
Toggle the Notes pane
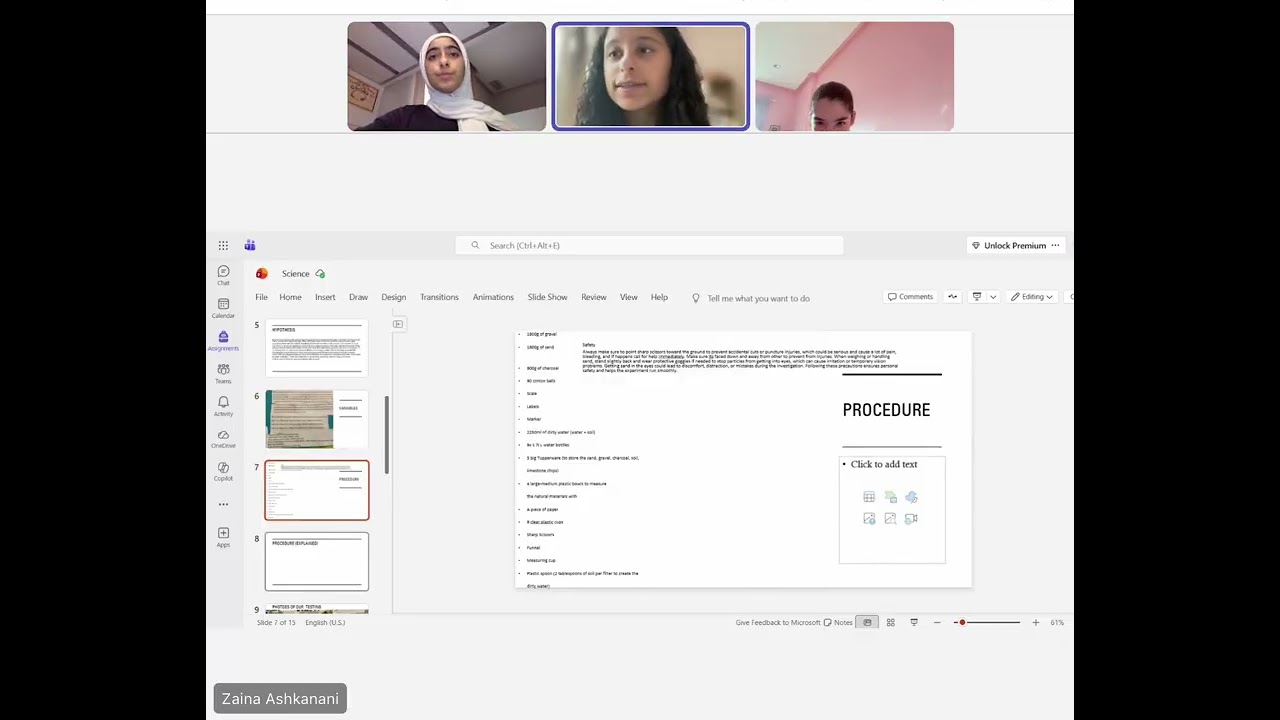point(838,622)
